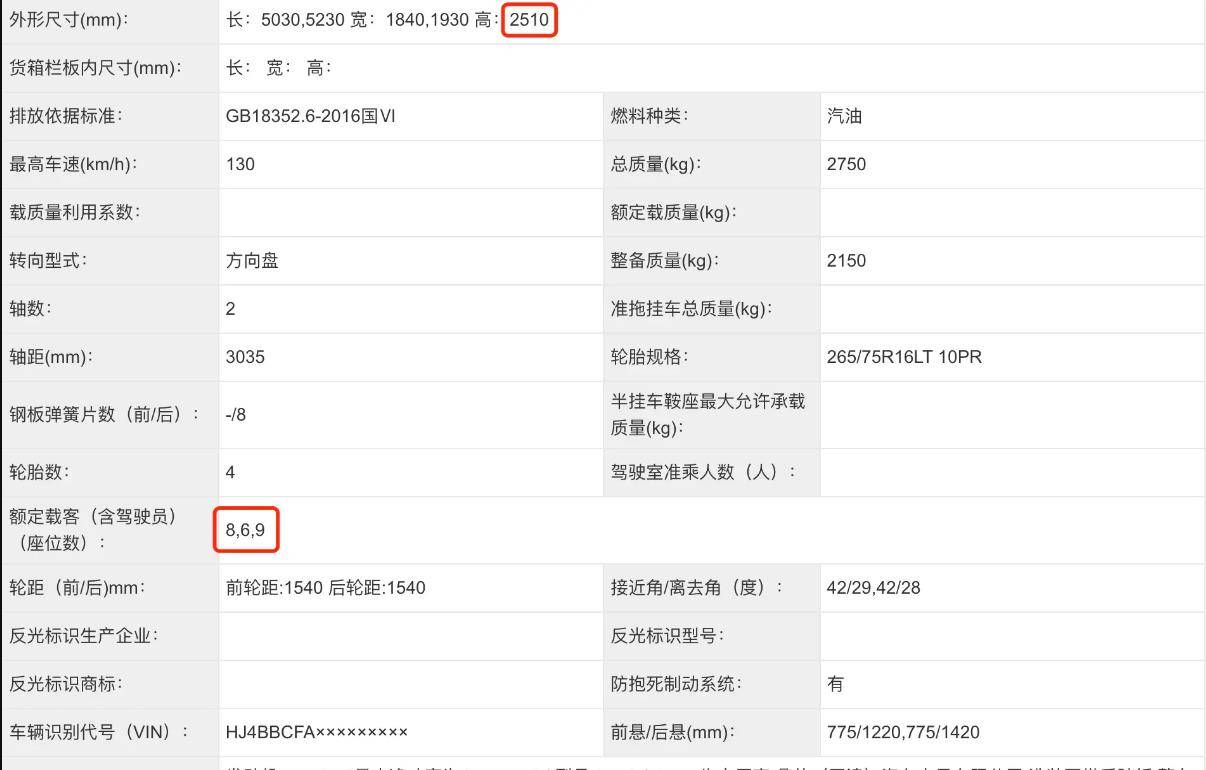Image resolution: width=1206 pixels, height=770 pixels.
Task: Click the highlighted height value 2510
Action: click(529, 19)
